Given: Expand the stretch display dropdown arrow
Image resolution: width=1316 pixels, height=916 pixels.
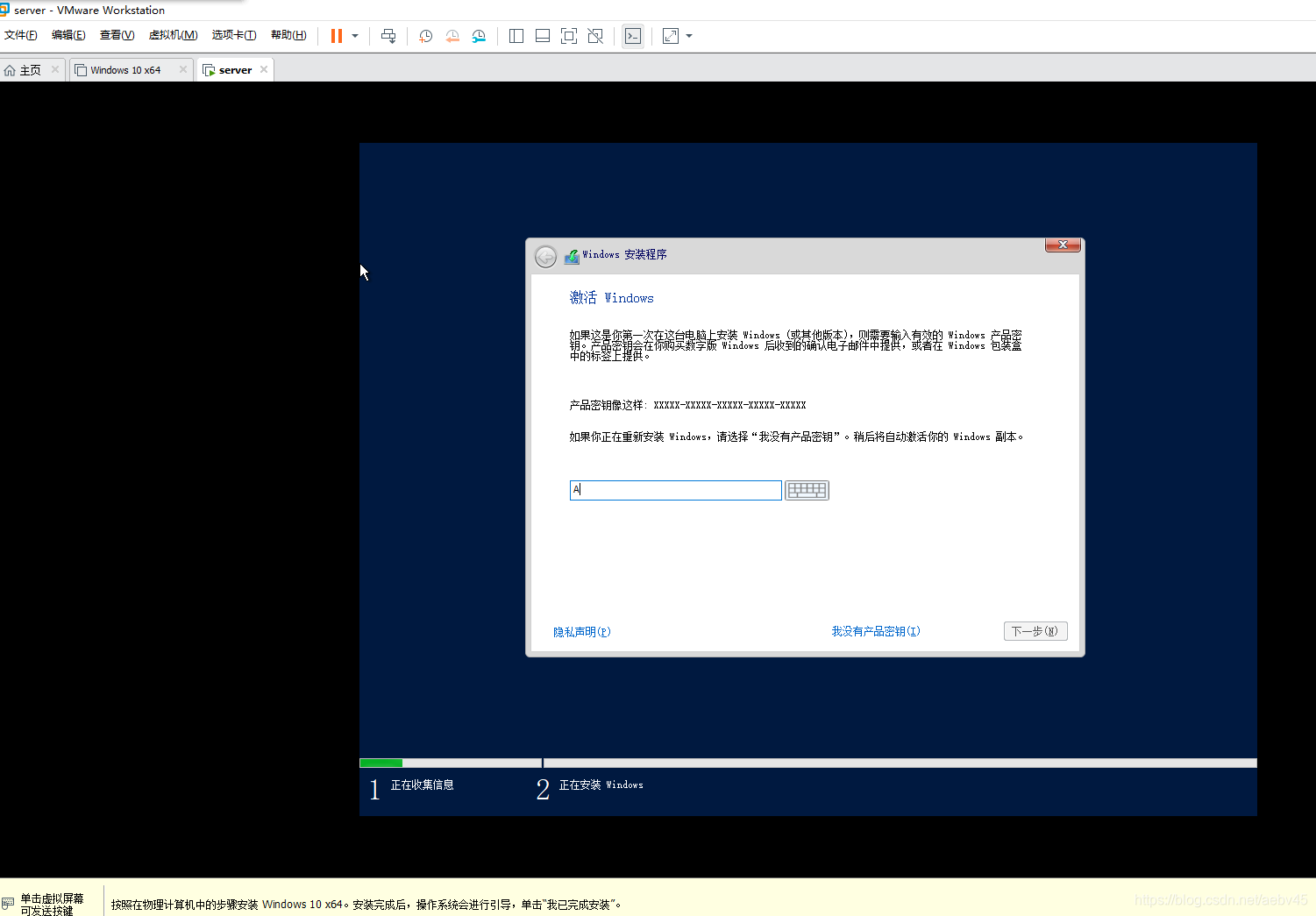Looking at the screenshot, I should coord(689,36).
